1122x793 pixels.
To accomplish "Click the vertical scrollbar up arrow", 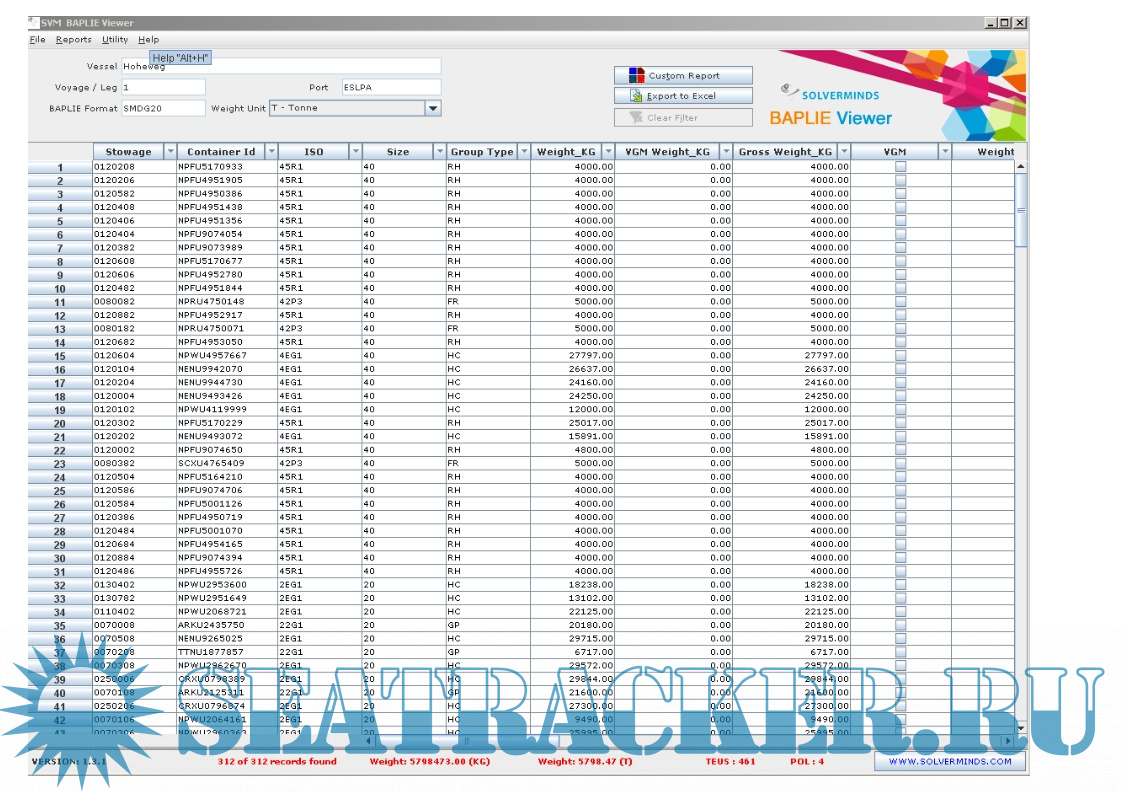I will (1020, 167).
